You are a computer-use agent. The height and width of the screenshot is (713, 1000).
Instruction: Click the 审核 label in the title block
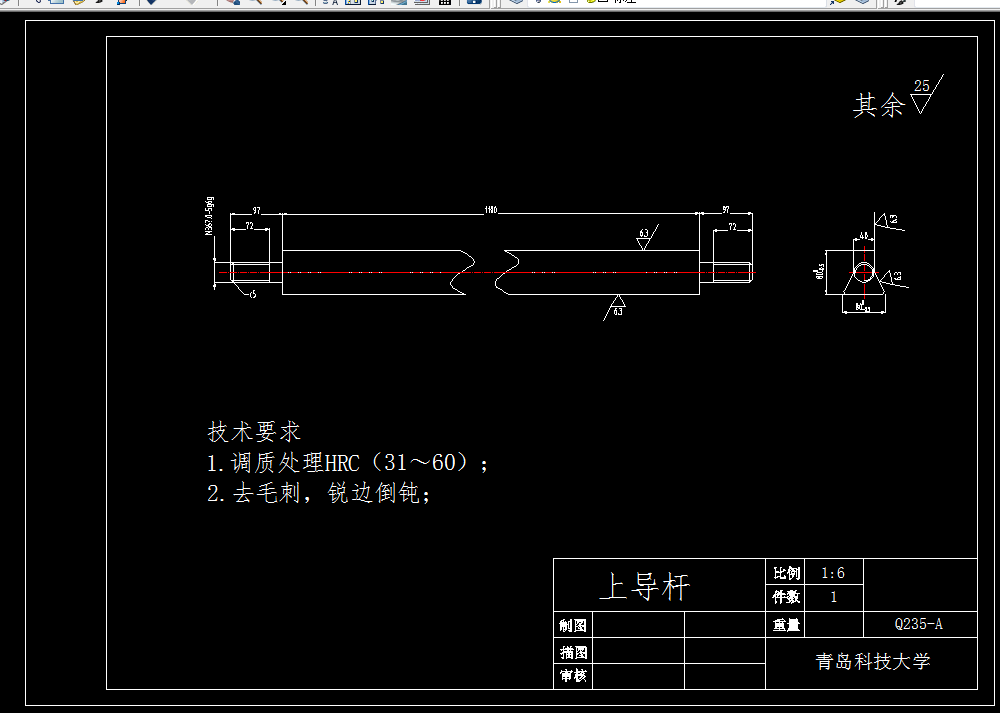(x=573, y=675)
